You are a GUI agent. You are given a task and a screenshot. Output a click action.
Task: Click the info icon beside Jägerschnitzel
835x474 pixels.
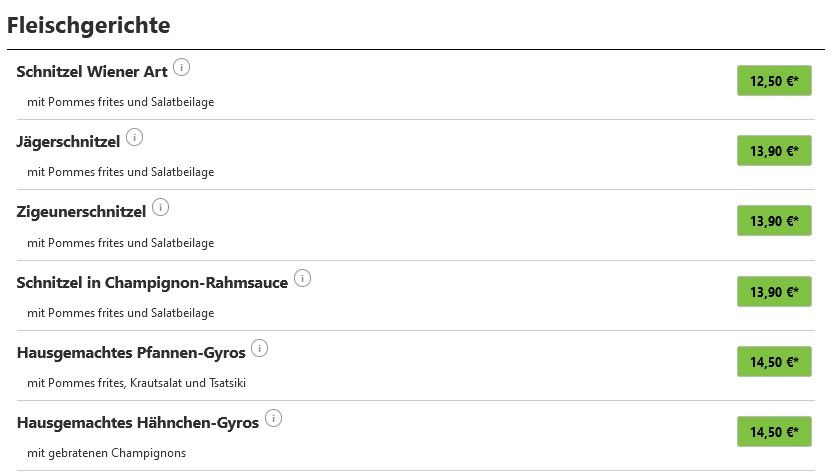click(x=134, y=137)
